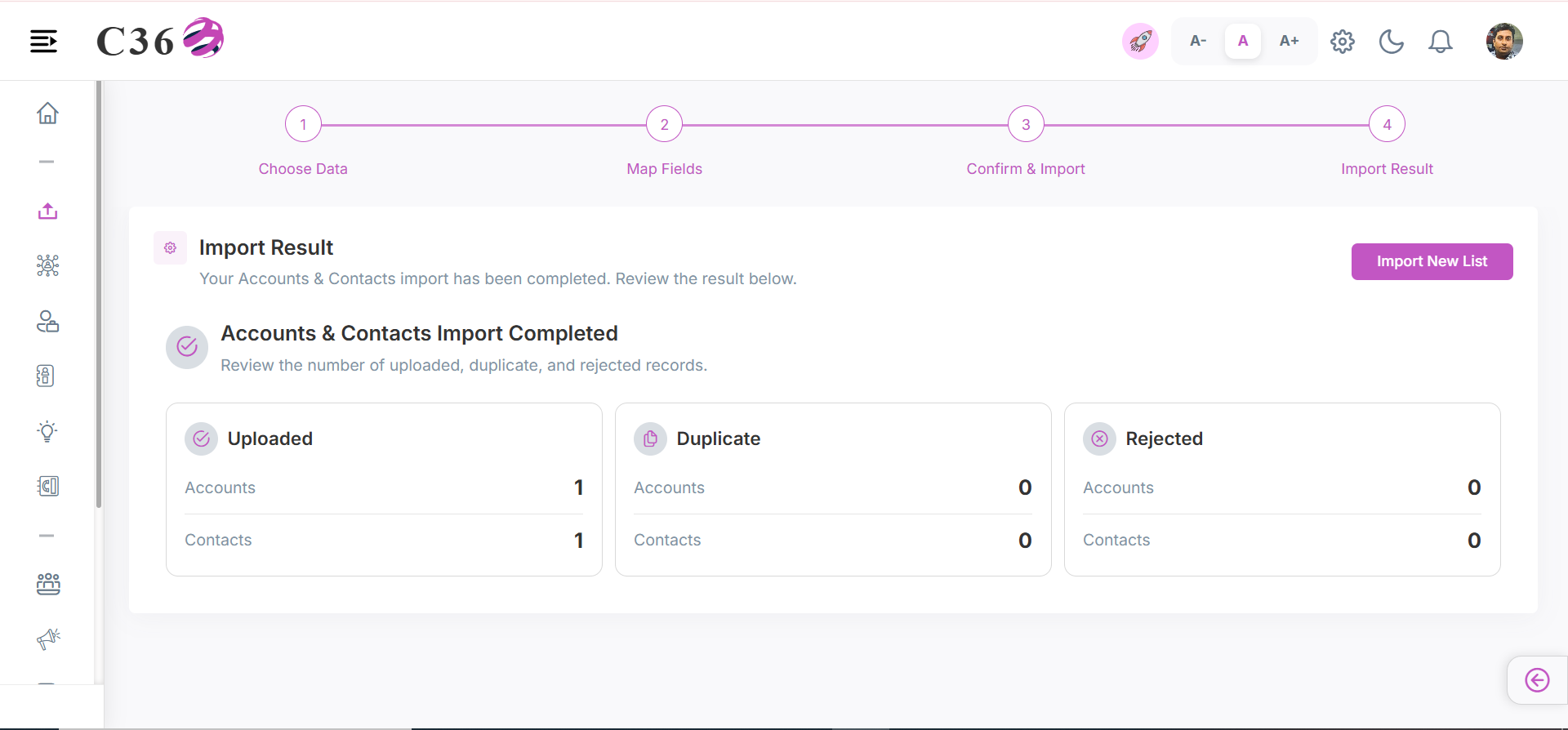Viewport: 1568px width, 730px height.
Task: Click the import completed checkmark icon
Action: 187,347
